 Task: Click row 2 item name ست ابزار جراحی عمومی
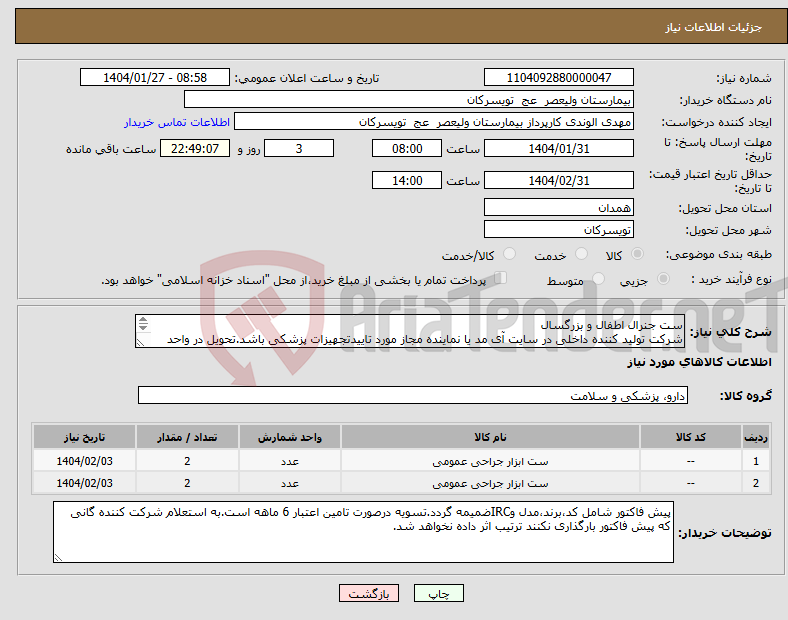point(490,483)
